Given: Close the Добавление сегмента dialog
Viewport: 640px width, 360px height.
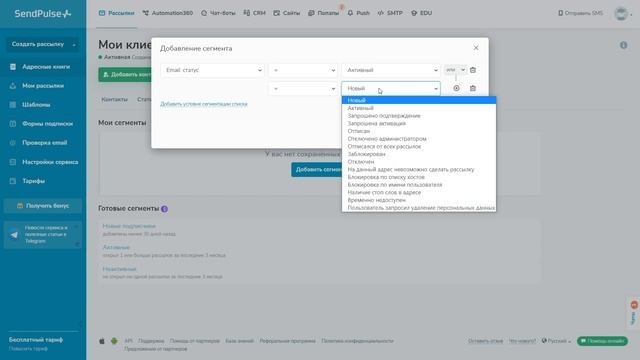Looking at the screenshot, I should tap(476, 48).
